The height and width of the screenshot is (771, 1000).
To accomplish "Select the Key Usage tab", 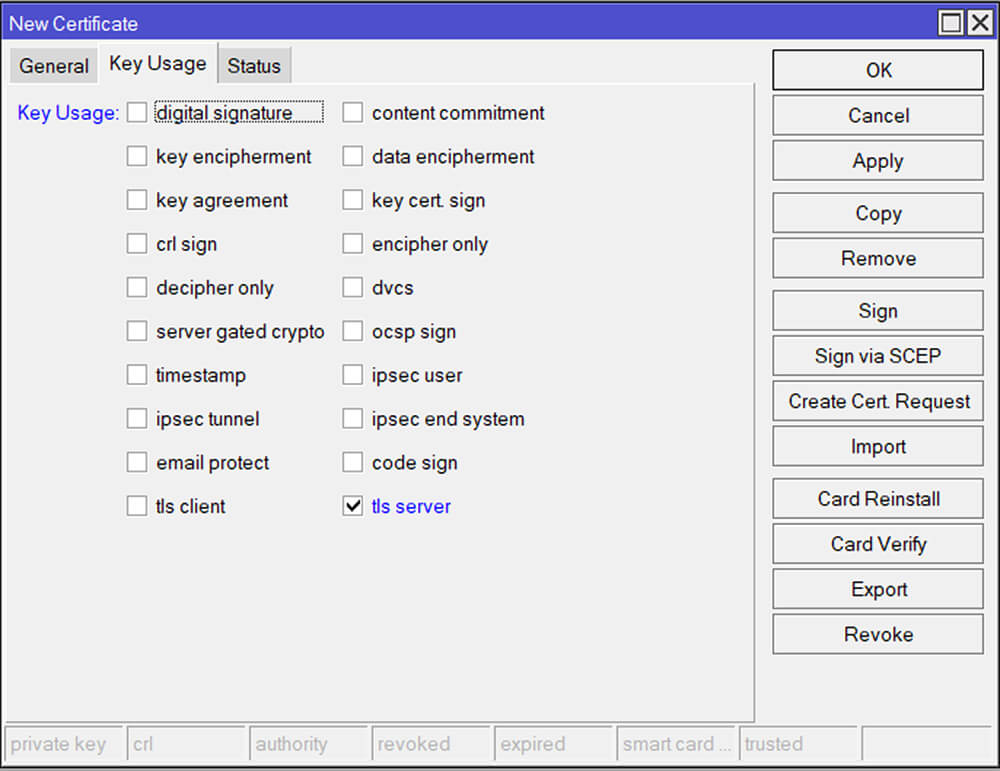I will [158, 63].
